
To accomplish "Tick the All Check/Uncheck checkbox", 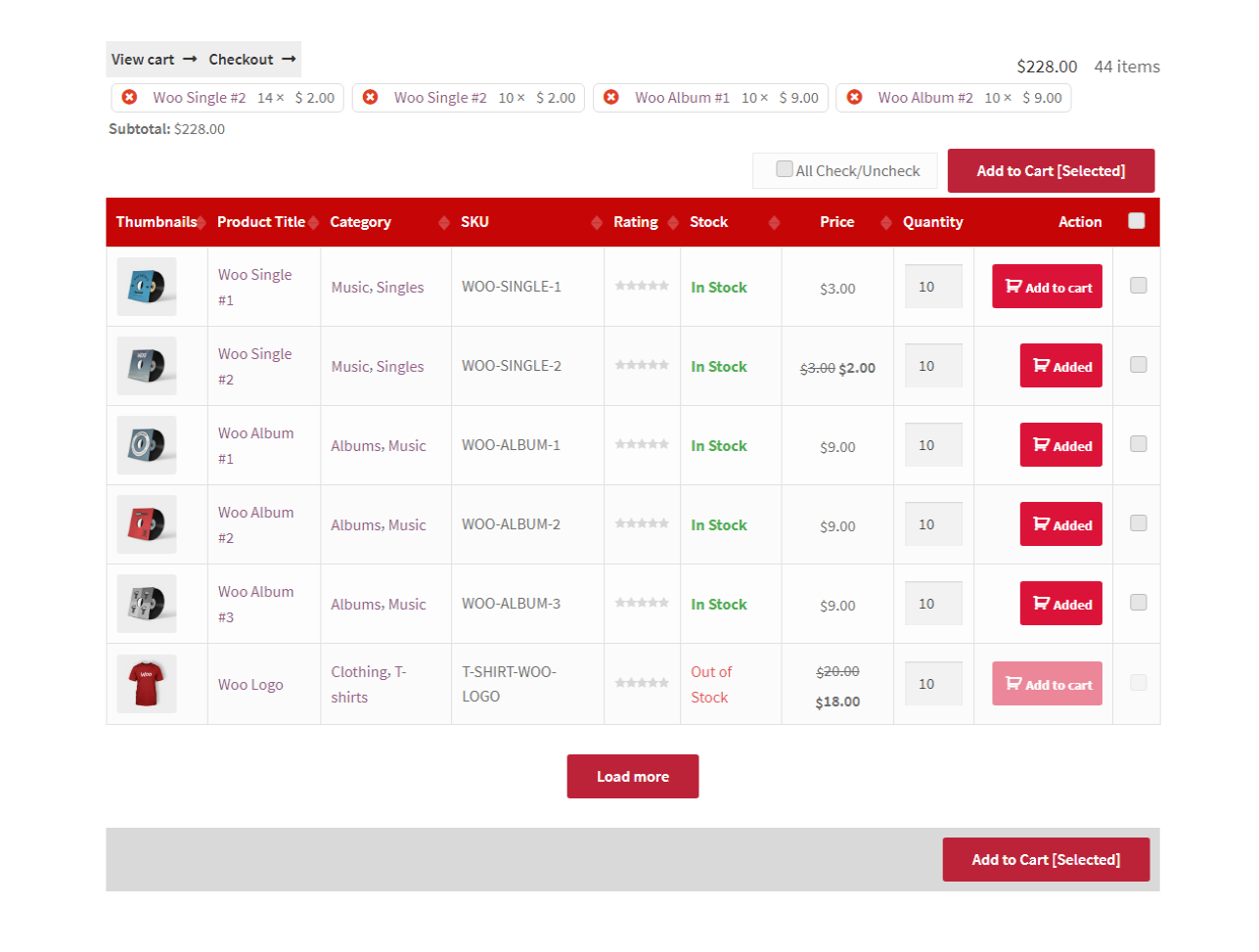I will [785, 169].
